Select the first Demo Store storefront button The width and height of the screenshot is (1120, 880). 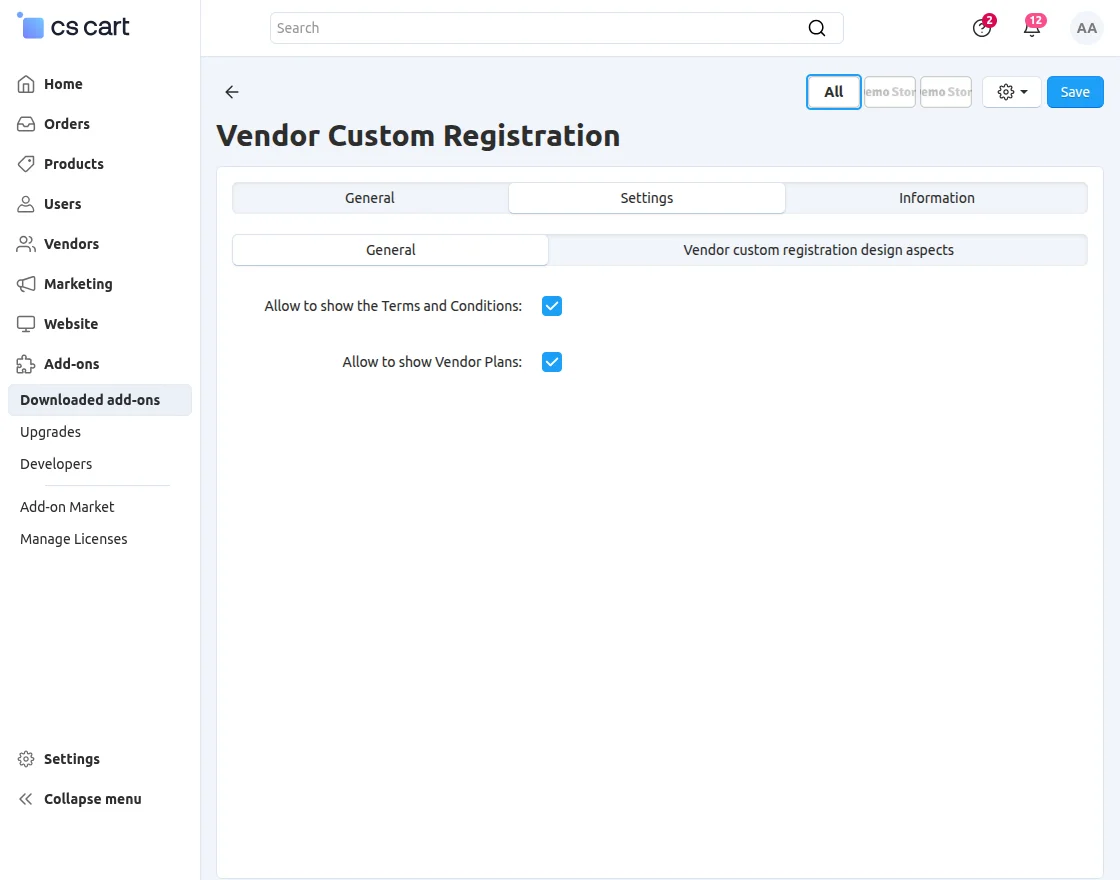890,92
